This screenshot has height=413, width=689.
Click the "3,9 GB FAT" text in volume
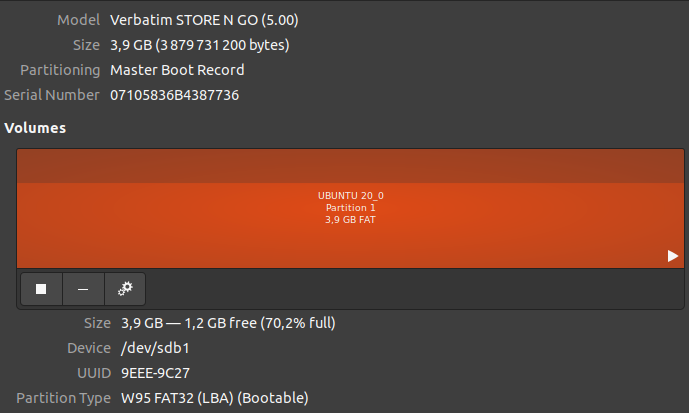[x=350, y=218]
